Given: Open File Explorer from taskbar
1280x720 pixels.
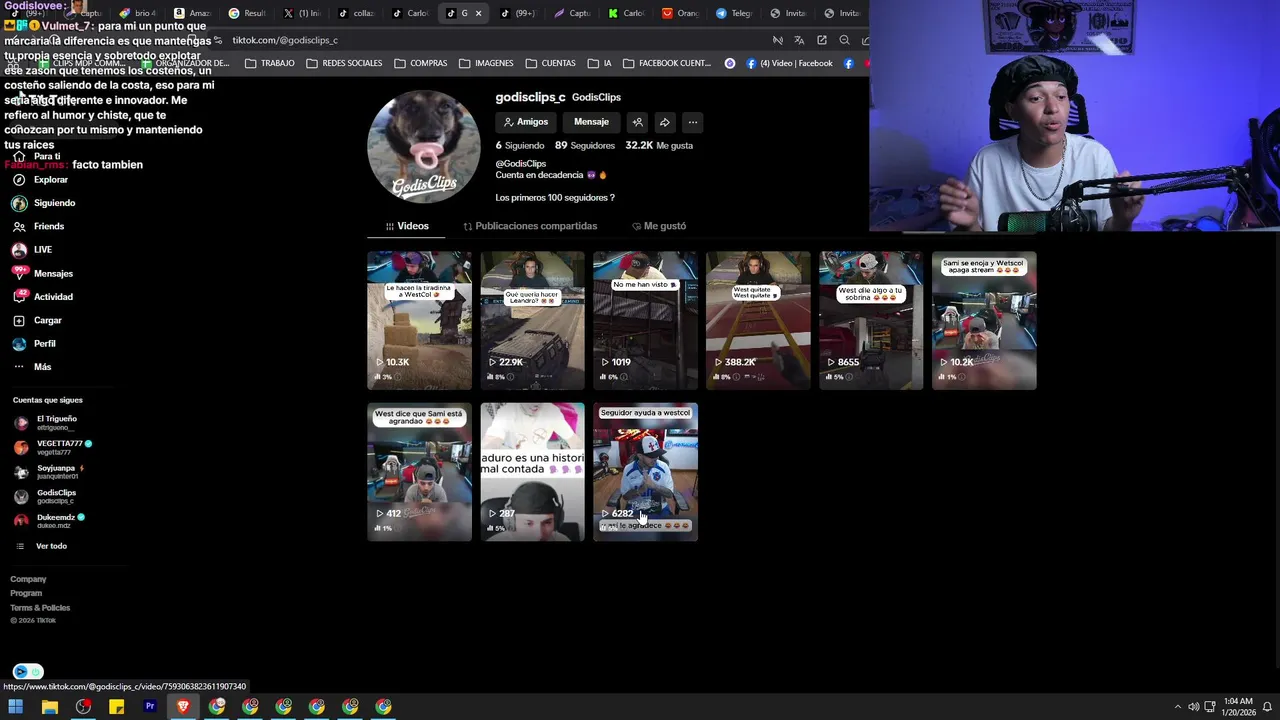Looking at the screenshot, I should pyautogui.click(x=50, y=706).
